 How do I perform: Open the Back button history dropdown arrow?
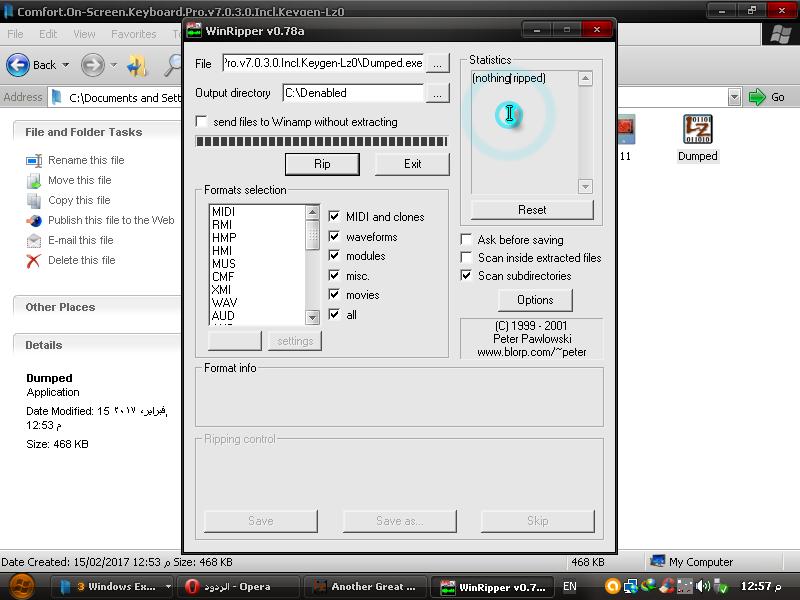point(65,65)
